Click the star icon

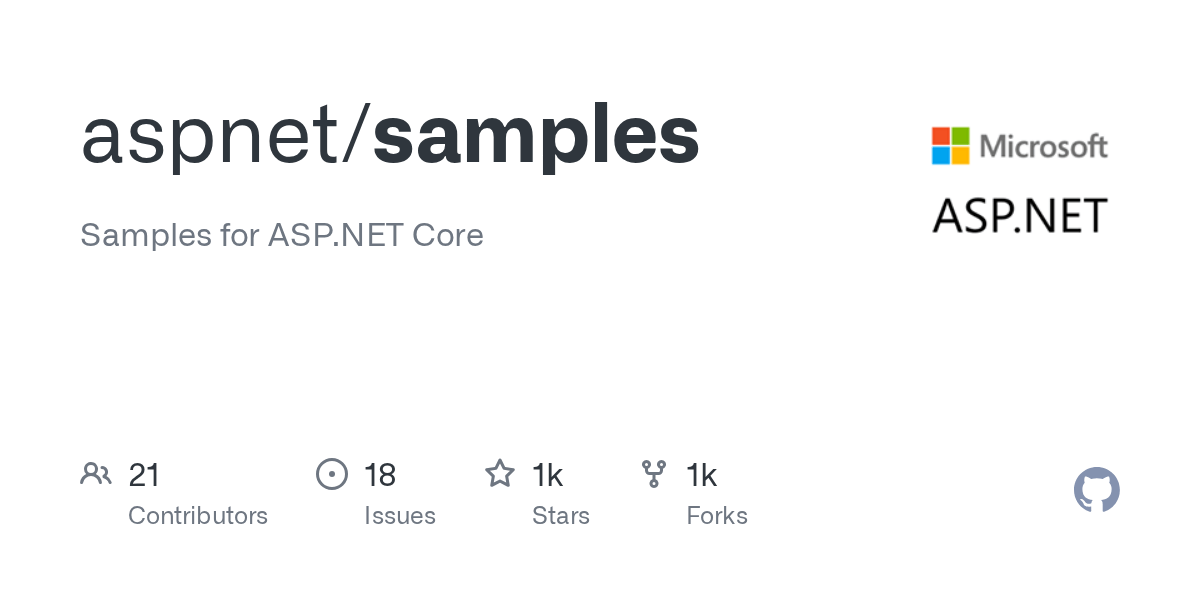[500, 474]
